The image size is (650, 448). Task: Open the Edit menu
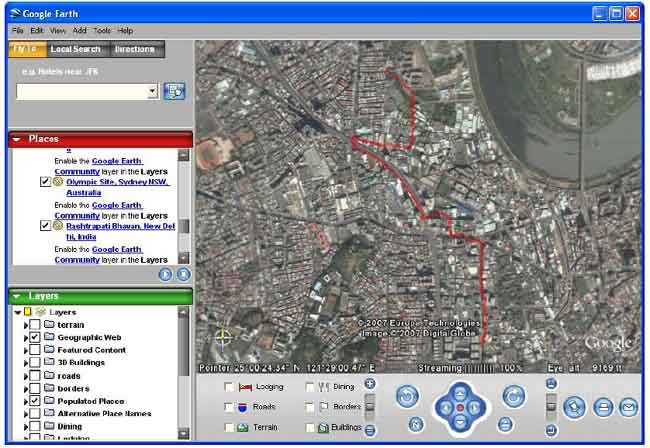click(x=36, y=31)
